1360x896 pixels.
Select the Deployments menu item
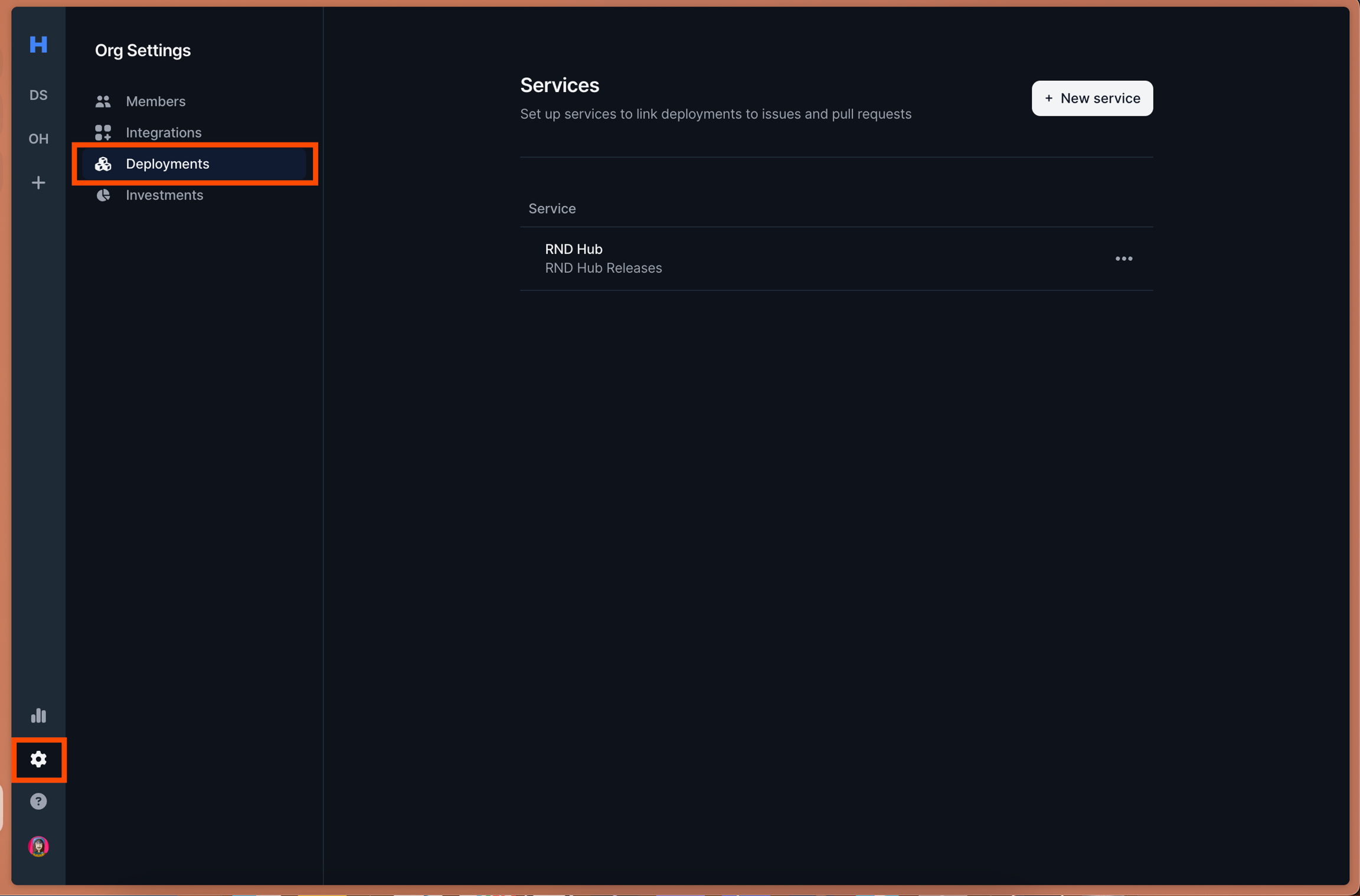168,164
